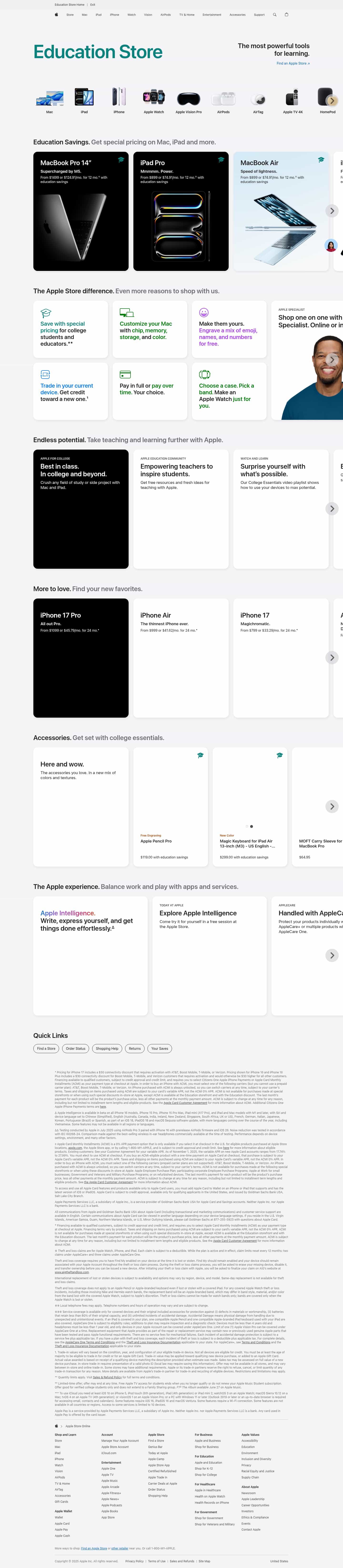
Task: Select the AirTag product icon
Action: 258,99
